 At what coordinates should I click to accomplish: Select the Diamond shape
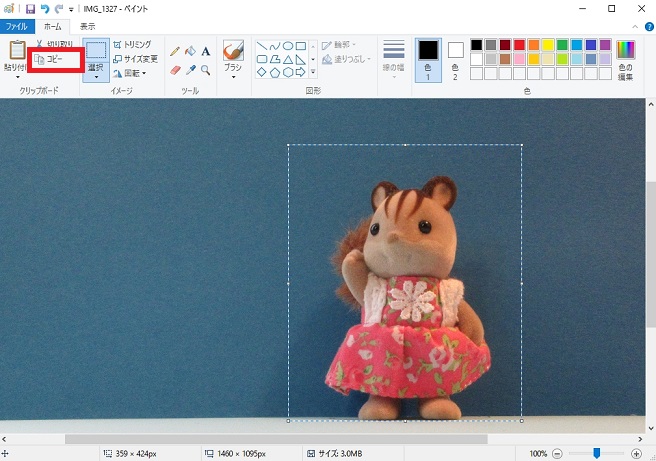[262, 72]
